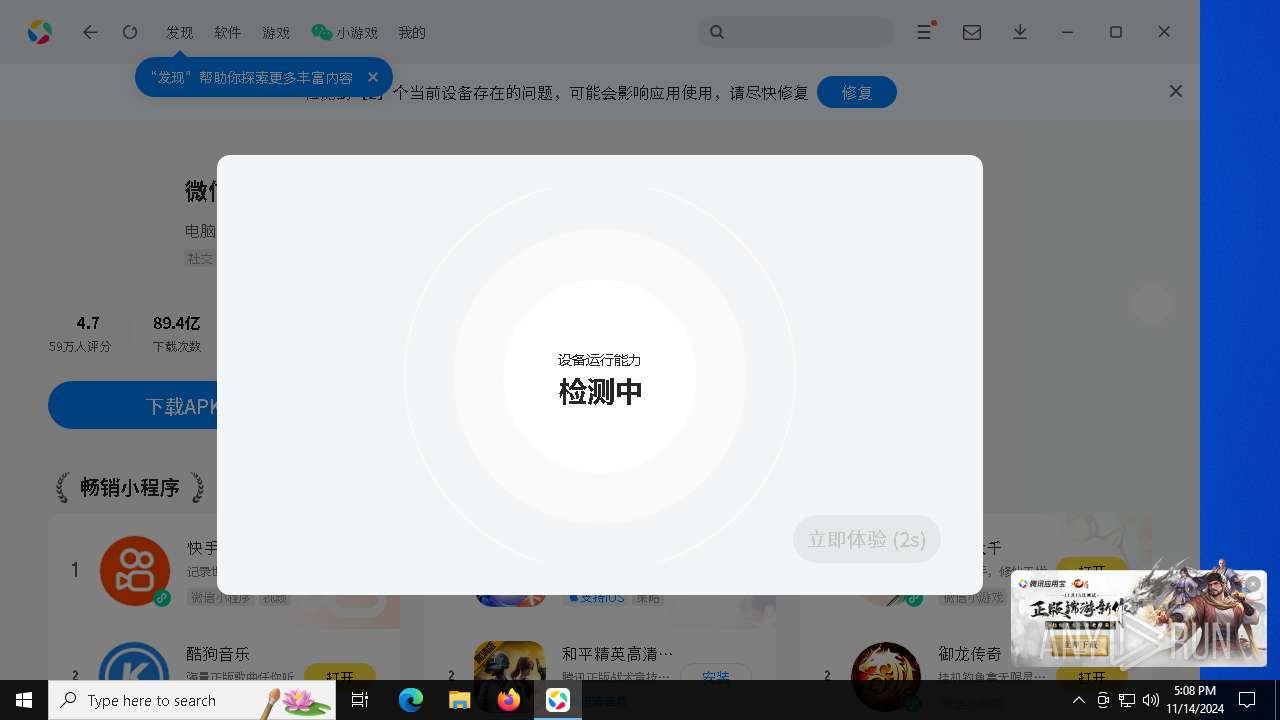Click the 御龙传奇 title text
Image resolution: width=1280 pixels, height=720 pixels.
[x=970, y=654]
